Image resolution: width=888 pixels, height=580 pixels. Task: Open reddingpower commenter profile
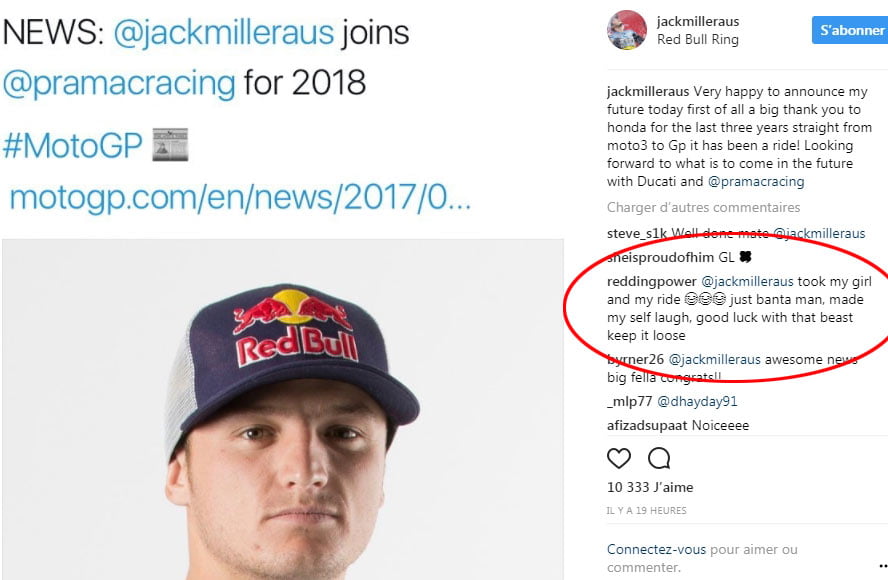pyautogui.click(x=649, y=281)
